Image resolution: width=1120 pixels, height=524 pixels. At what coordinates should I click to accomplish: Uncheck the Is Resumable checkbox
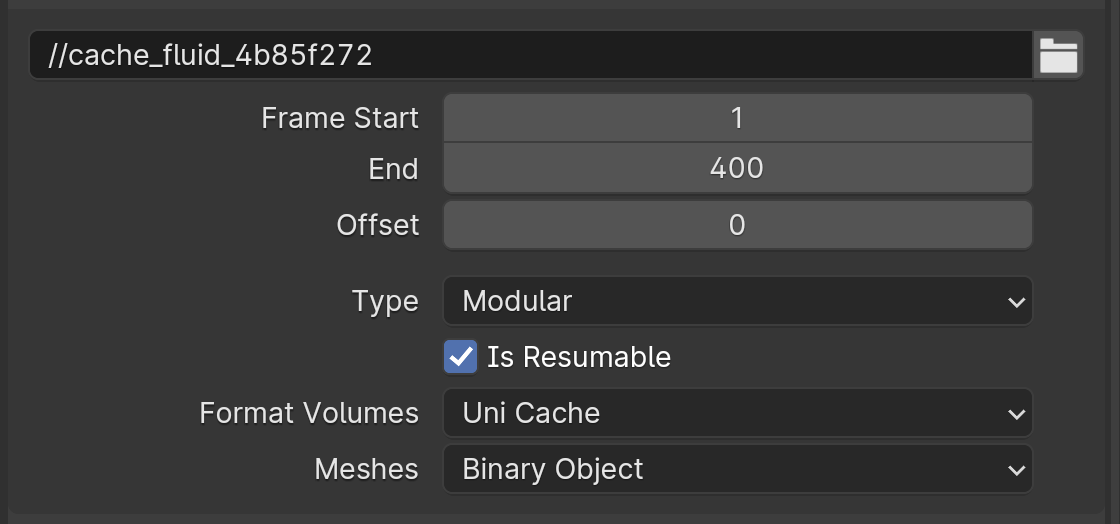tap(461, 357)
